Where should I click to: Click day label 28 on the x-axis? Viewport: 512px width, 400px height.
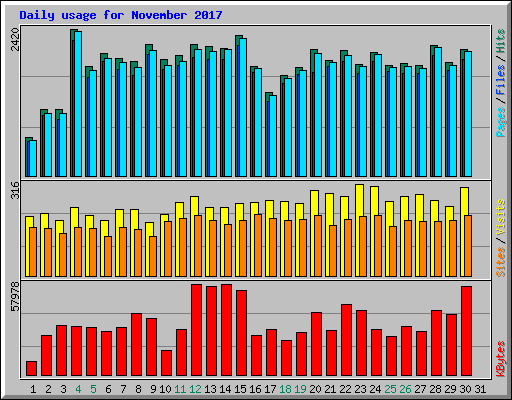pyautogui.click(x=435, y=389)
